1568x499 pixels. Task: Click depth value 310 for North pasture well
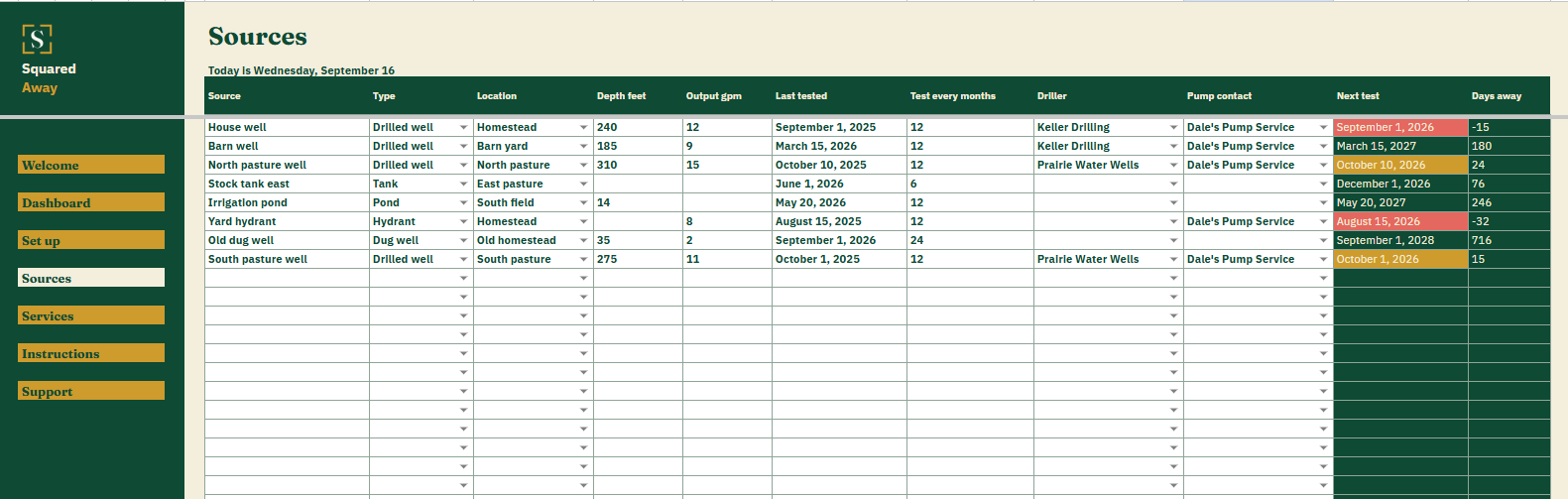[638, 165]
